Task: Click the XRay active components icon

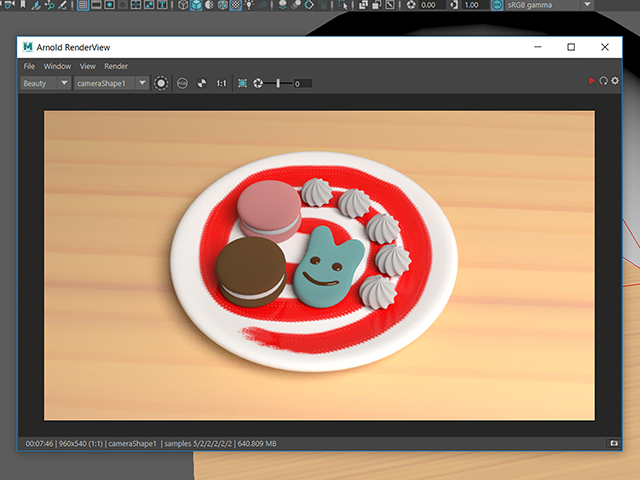Action: pos(376,5)
